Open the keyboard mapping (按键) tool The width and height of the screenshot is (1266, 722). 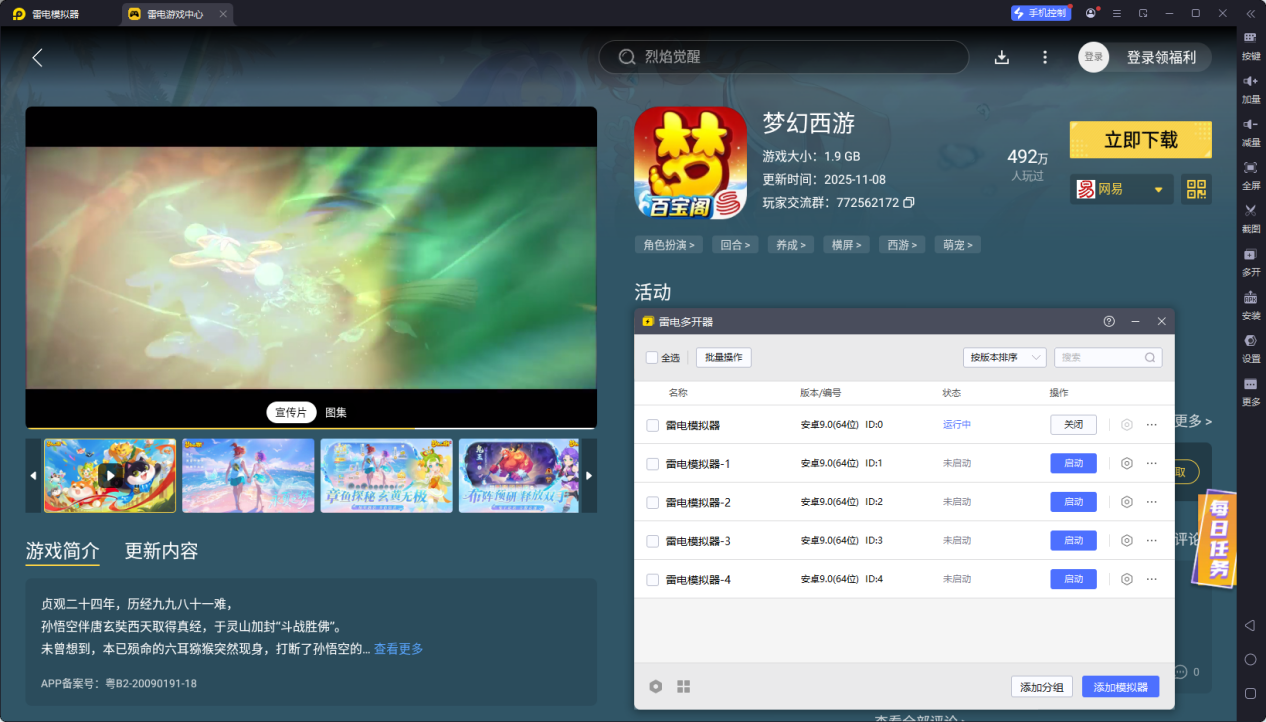(1250, 42)
